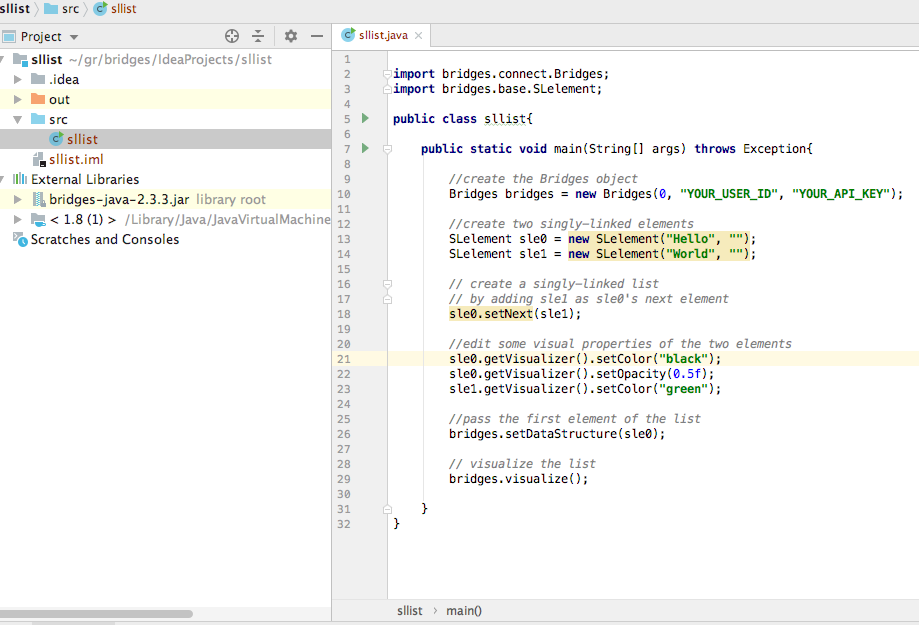
Task: Click main() in editor breadcrumb
Action: click(464, 611)
